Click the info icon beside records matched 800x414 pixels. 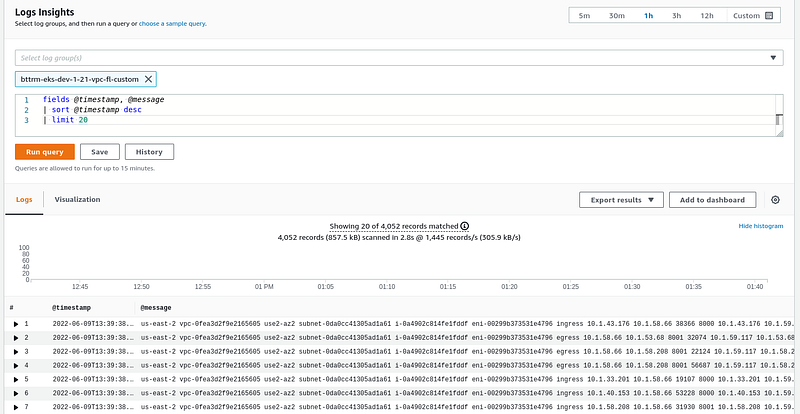[x=464, y=226]
